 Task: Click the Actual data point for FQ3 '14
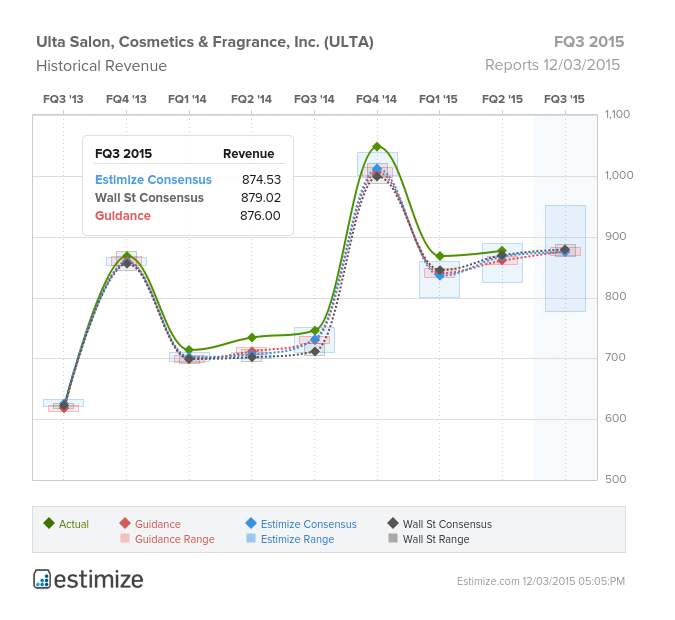point(315,331)
